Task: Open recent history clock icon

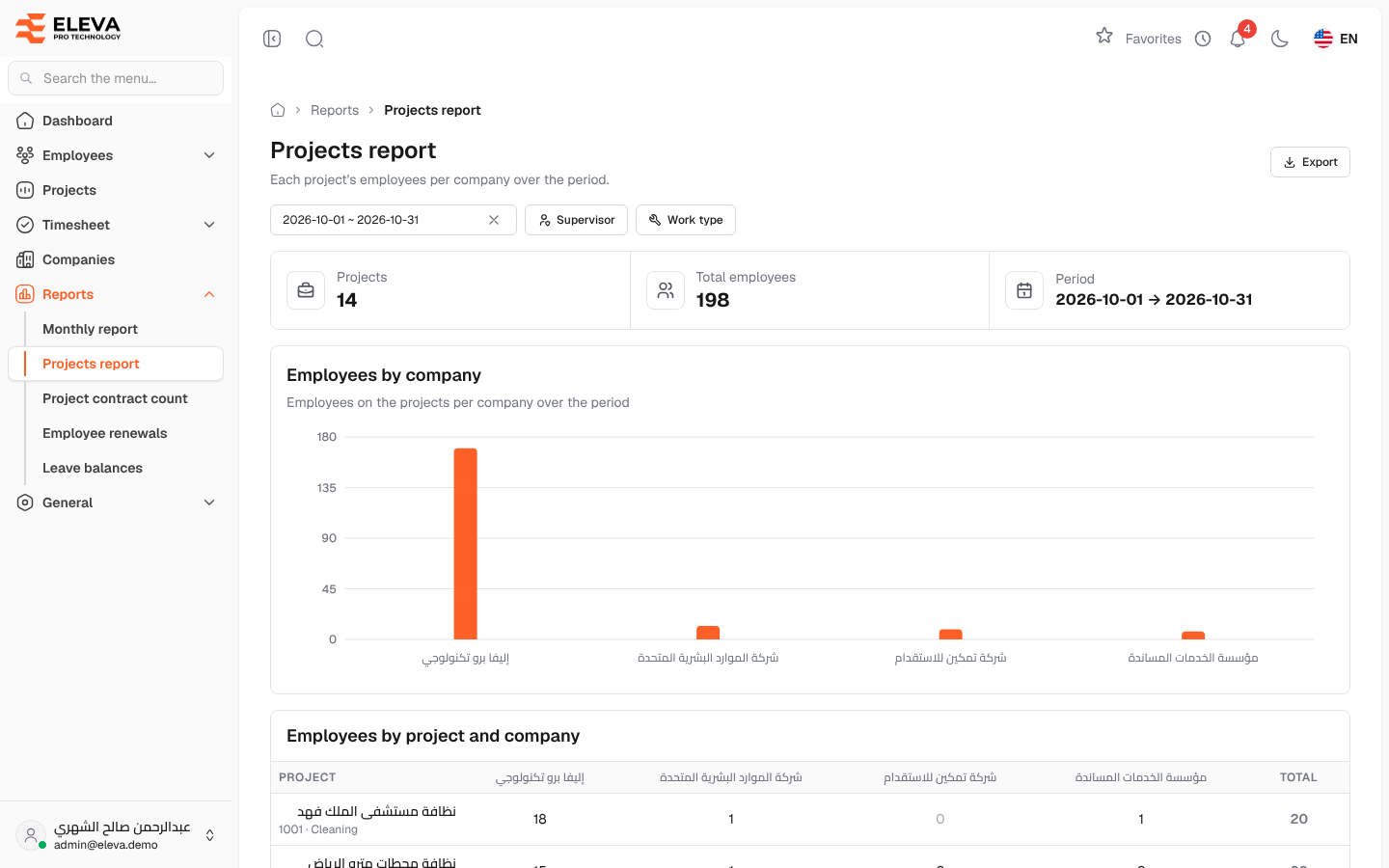Action: (1203, 39)
